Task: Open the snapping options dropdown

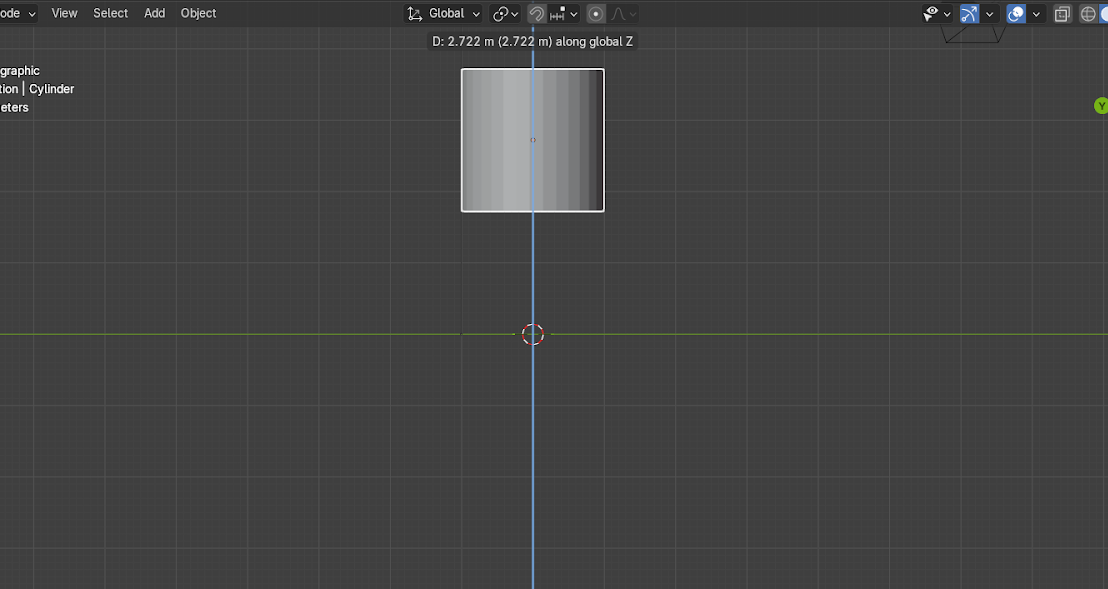Action: coord(564,13)
